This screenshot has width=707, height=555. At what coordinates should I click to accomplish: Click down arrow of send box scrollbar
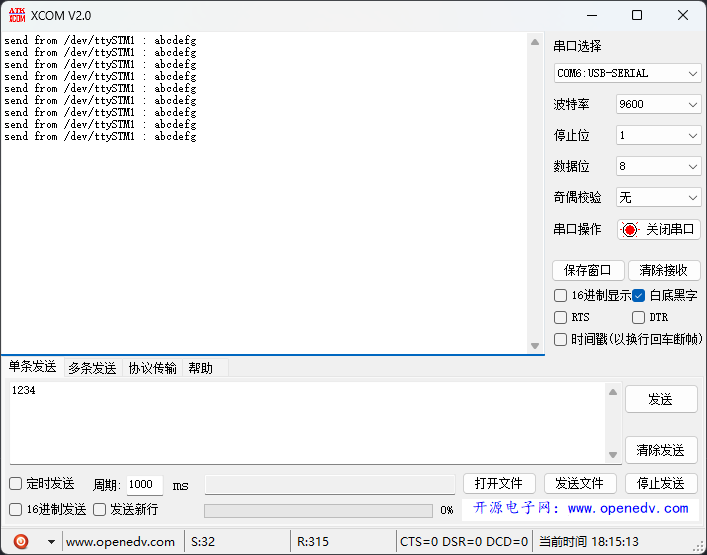point(613,455)
